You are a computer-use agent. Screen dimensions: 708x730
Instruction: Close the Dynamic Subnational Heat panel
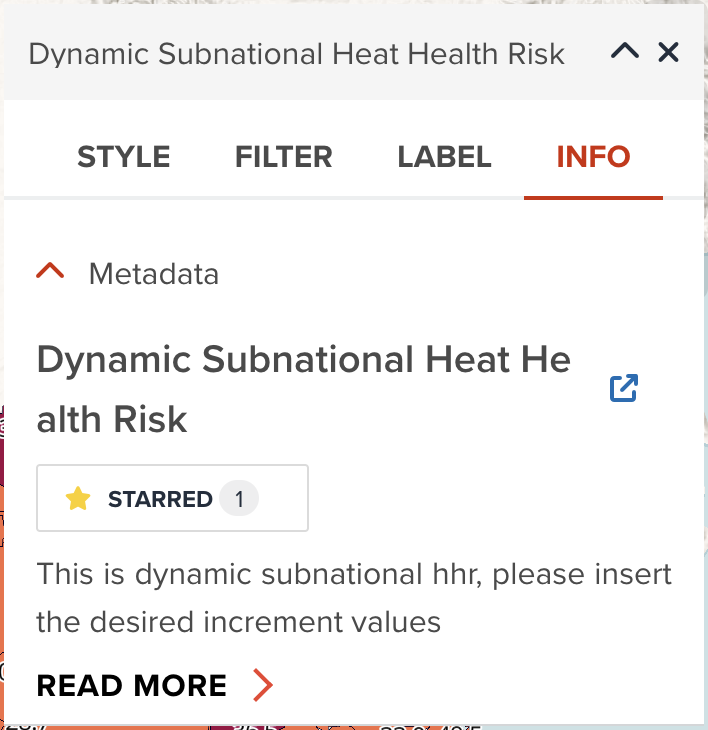tap(669, 52)
